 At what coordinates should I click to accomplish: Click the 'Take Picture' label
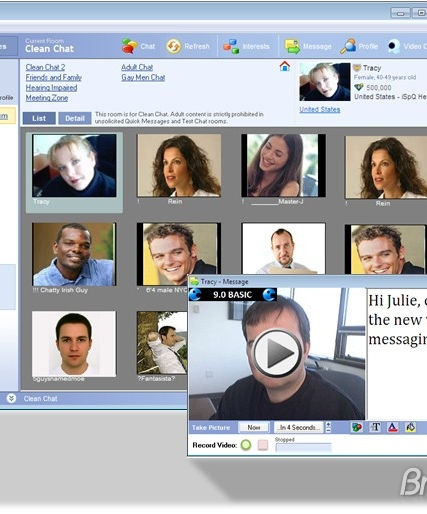coord(211,428)
